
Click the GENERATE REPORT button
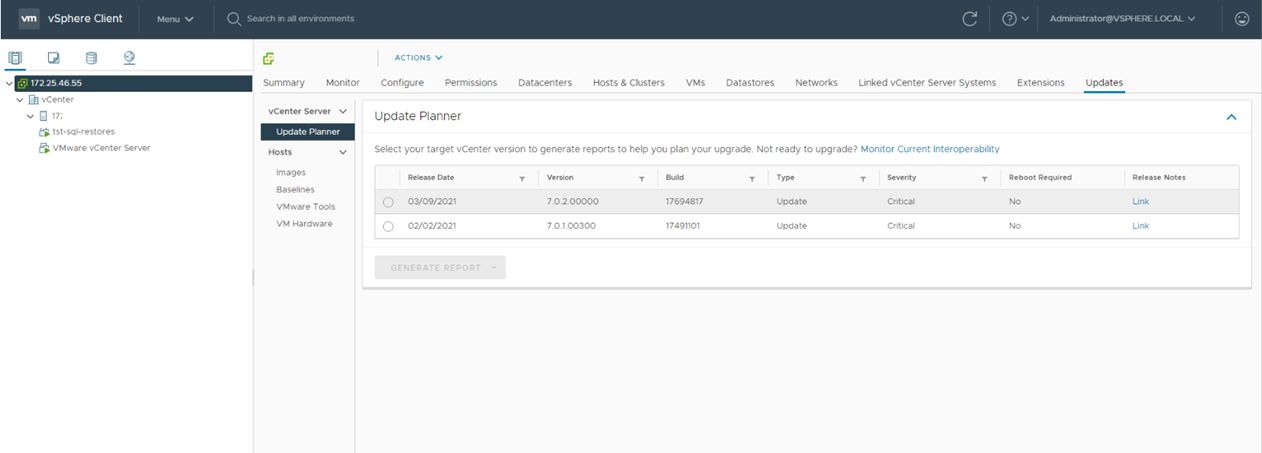coord(440,267)
